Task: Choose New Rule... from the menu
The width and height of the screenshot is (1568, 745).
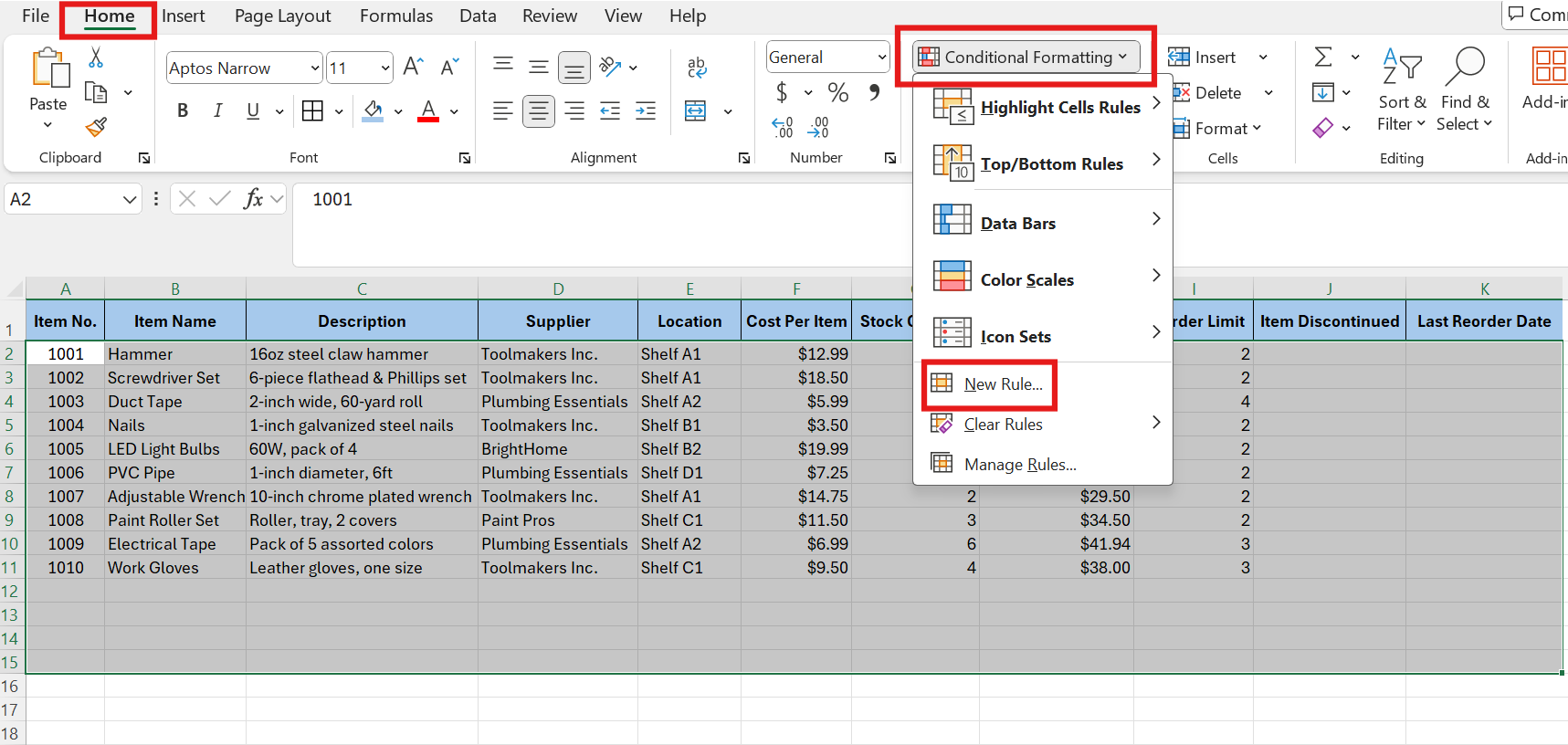Action: tap(1043, 384)
